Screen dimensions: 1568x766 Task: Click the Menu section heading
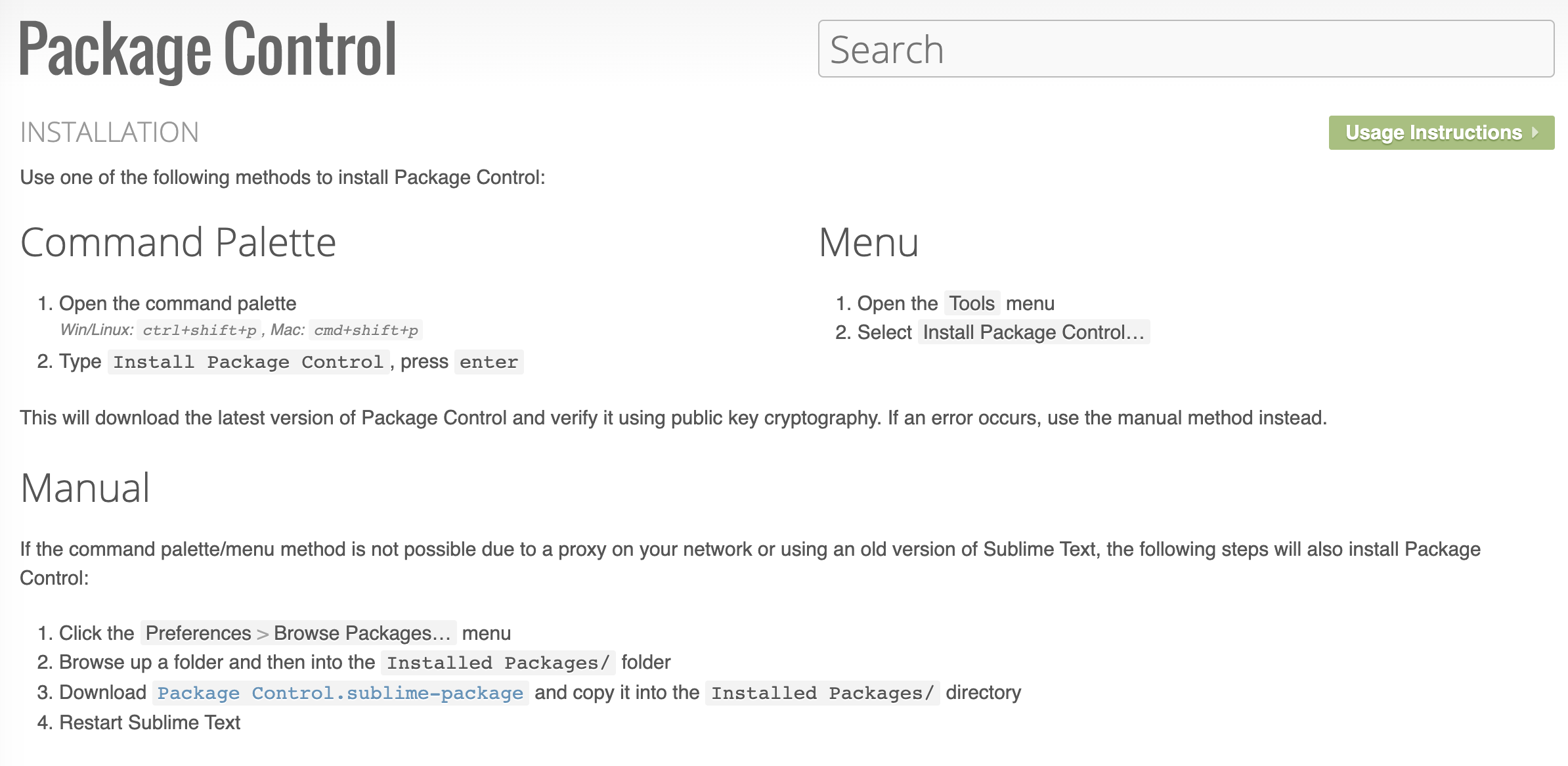pos(868,242)
